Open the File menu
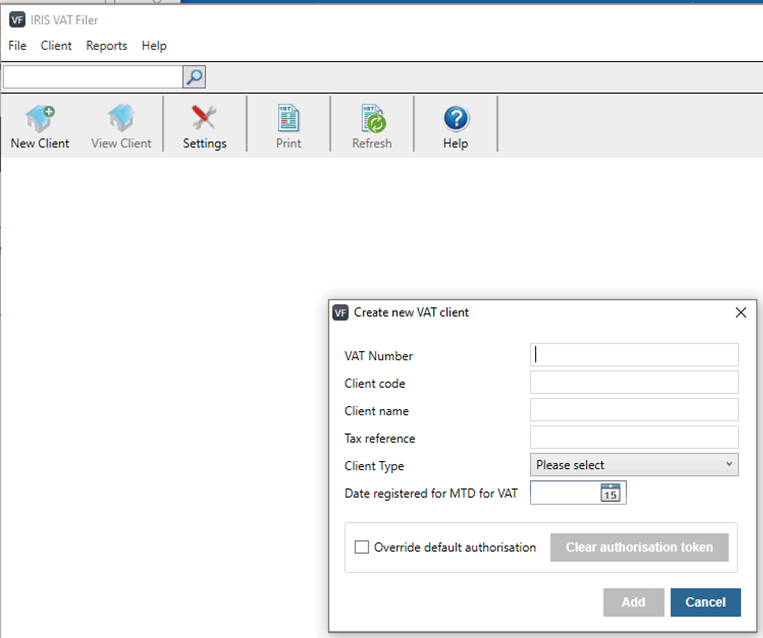Image resolution: width=763 pixels, height=638 pixels. [18, 46]
